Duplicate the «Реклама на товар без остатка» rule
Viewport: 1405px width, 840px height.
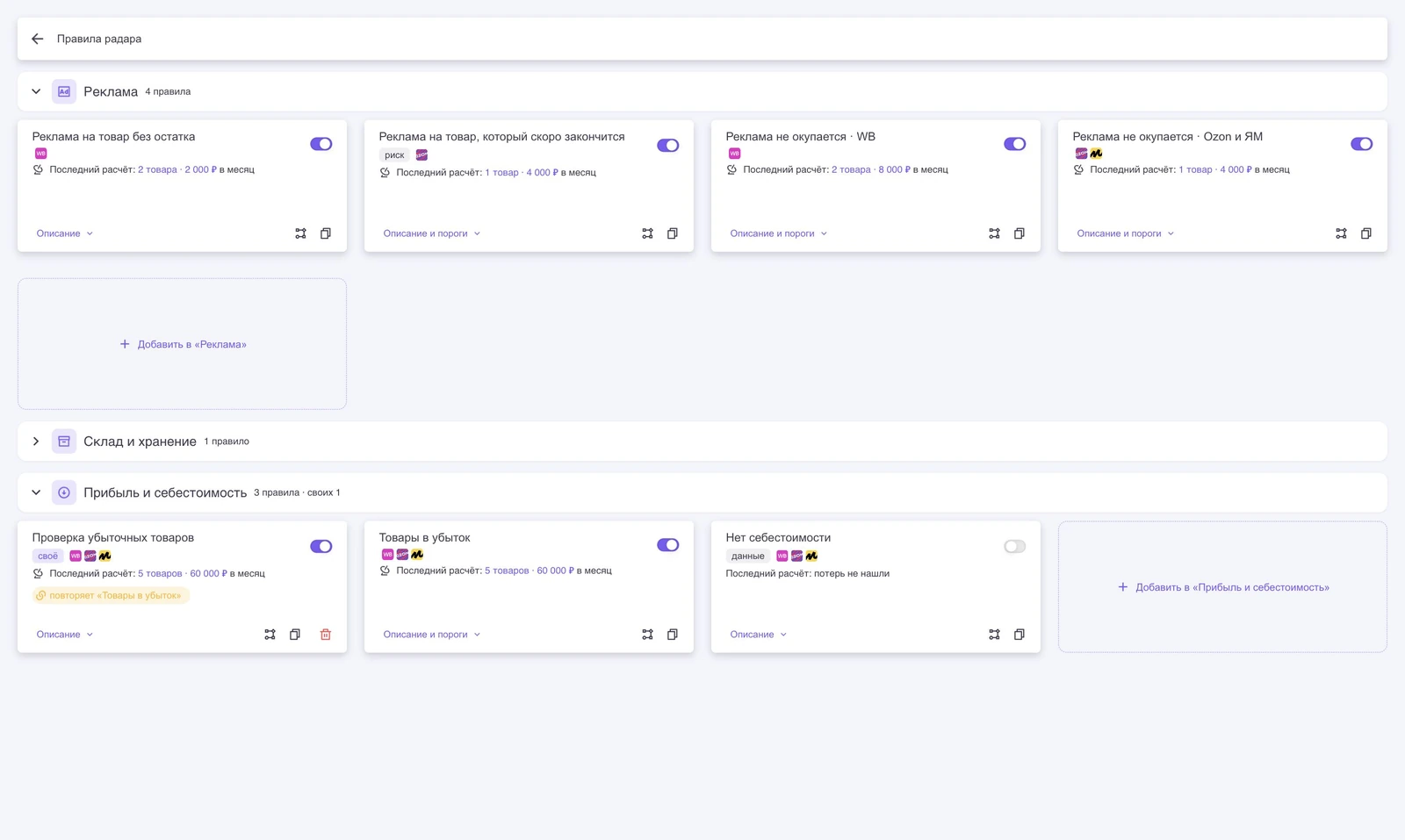[326, 233]
